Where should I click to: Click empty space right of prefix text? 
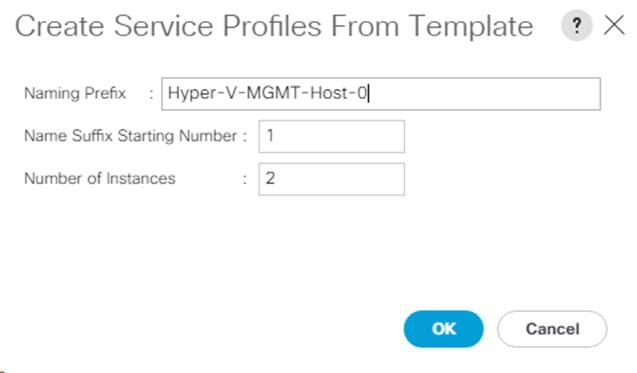pyautogui.click(x=483, y=93)
